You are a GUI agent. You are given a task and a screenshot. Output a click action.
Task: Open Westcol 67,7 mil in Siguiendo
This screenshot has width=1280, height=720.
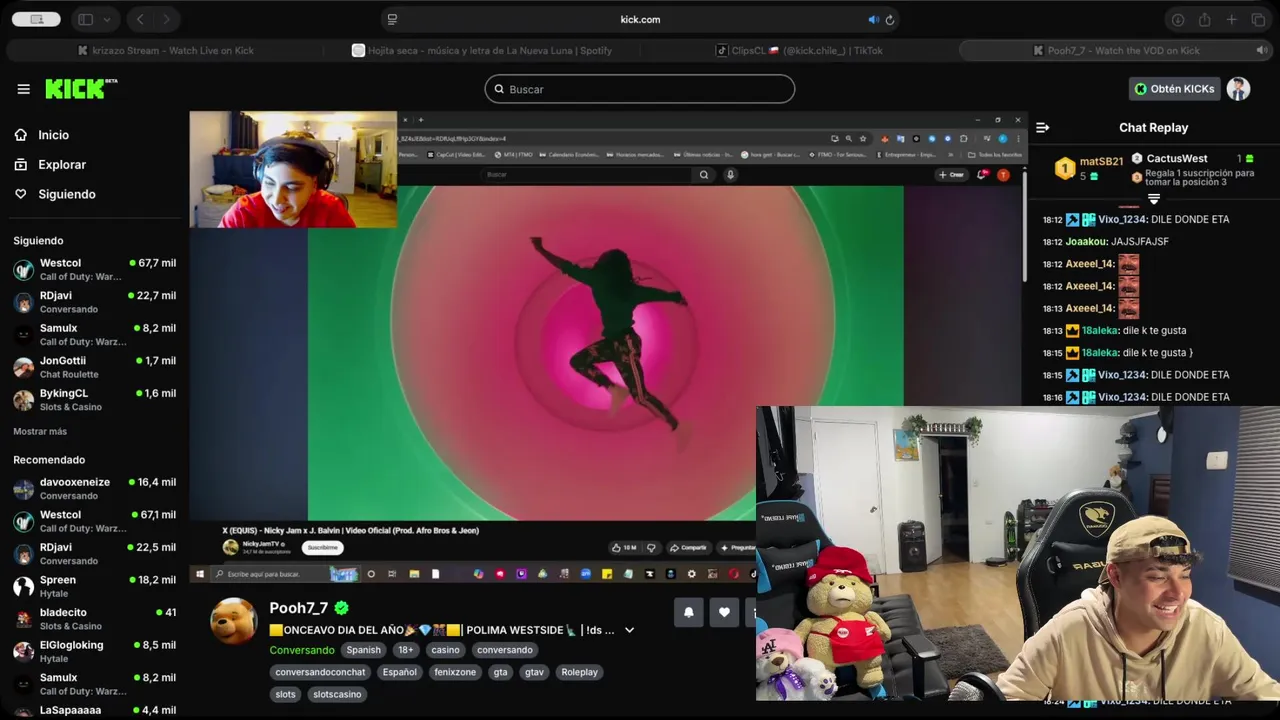point(94,270)
